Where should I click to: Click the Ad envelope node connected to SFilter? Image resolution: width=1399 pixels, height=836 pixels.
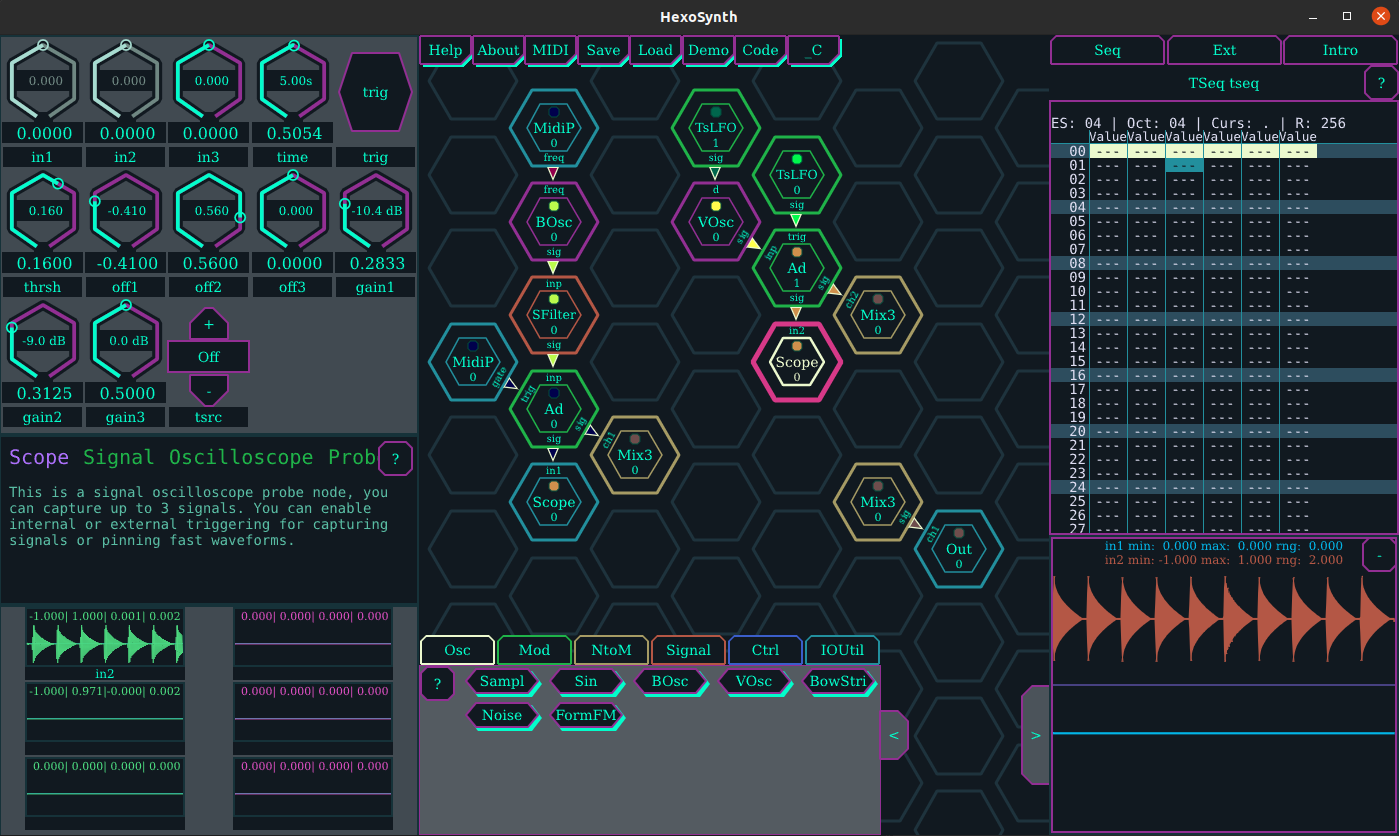[554, 409]
